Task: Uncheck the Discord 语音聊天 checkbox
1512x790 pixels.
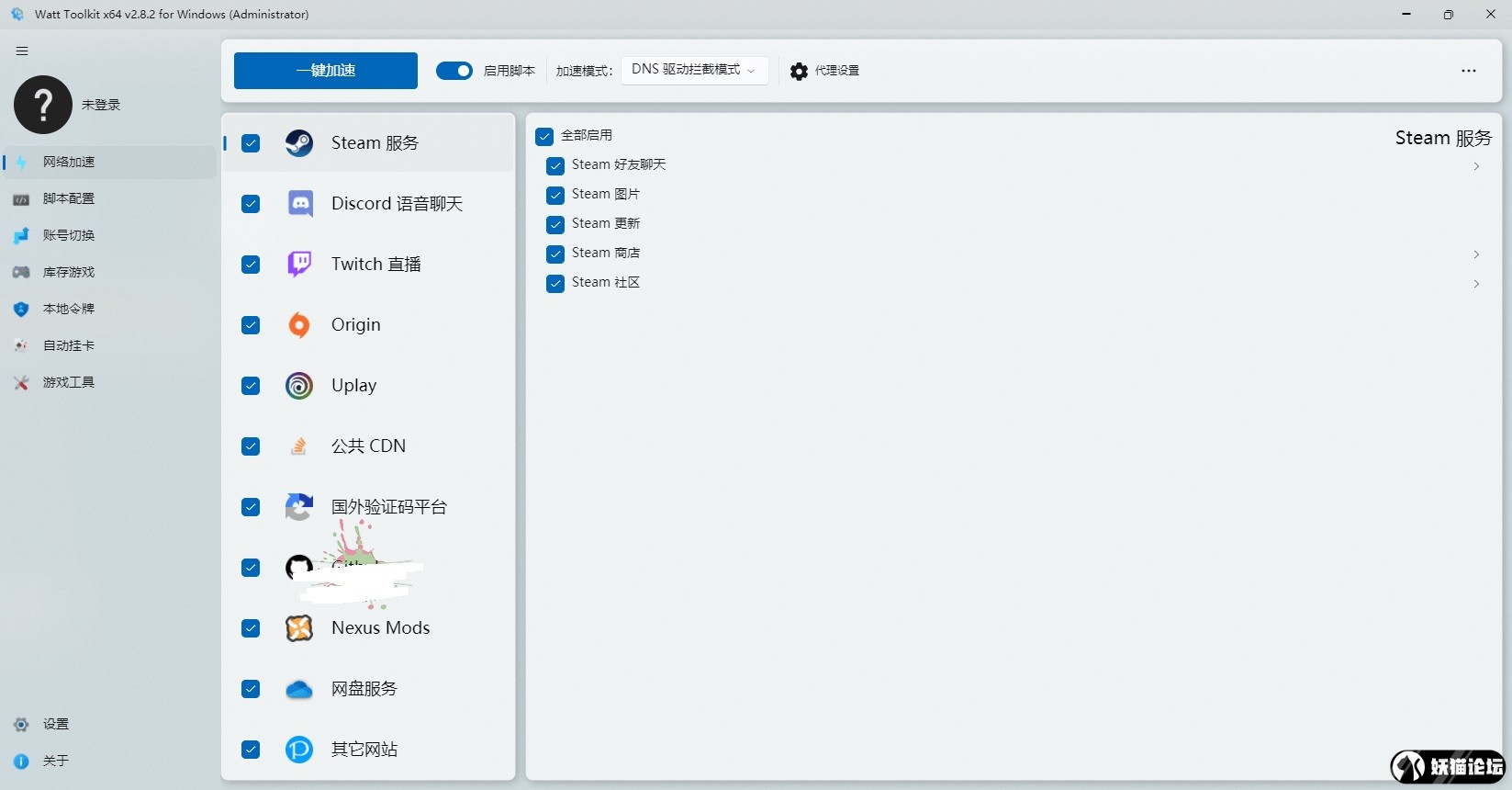Action: click(251, 204)
